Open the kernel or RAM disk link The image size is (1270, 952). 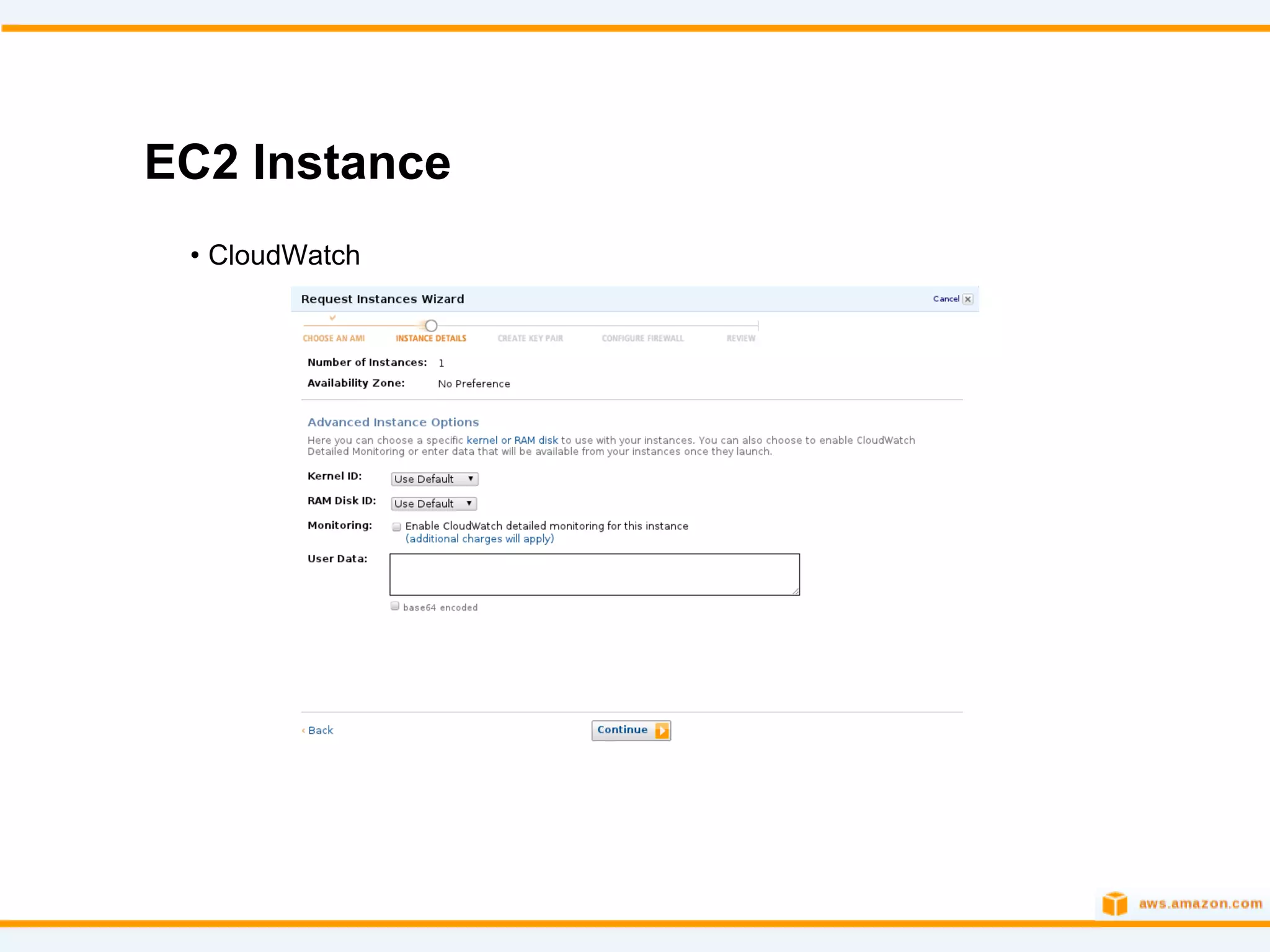[x=512, y=440]
